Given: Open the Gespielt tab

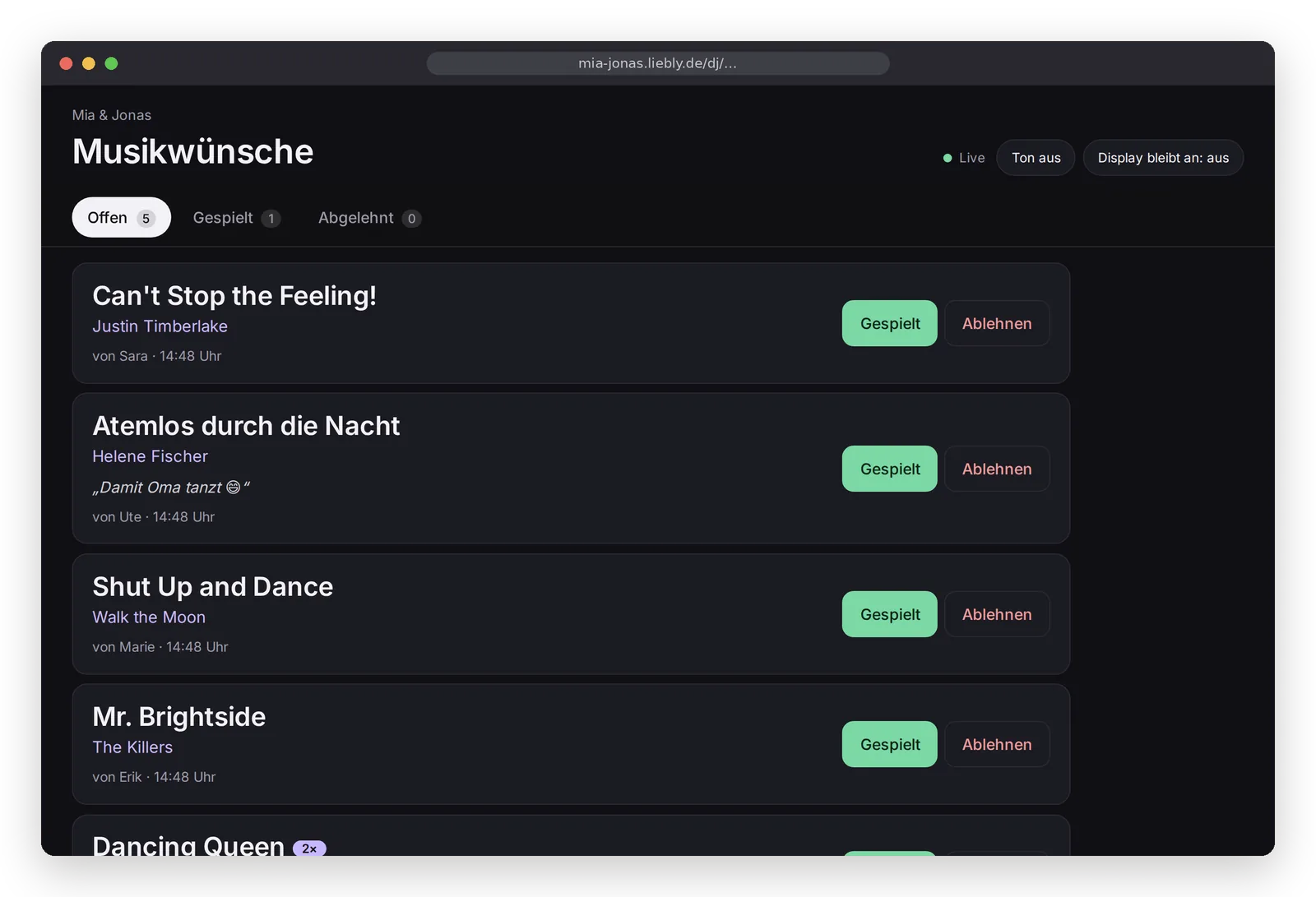Looking at the screenshot, I should pos(237,218).
